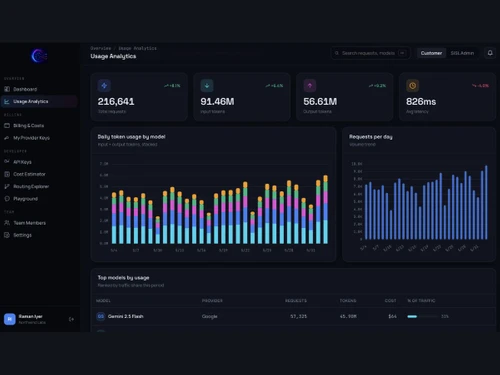Screen dimensions: 500x375
Task: Switch to Admin view
Action: point(462,53)
